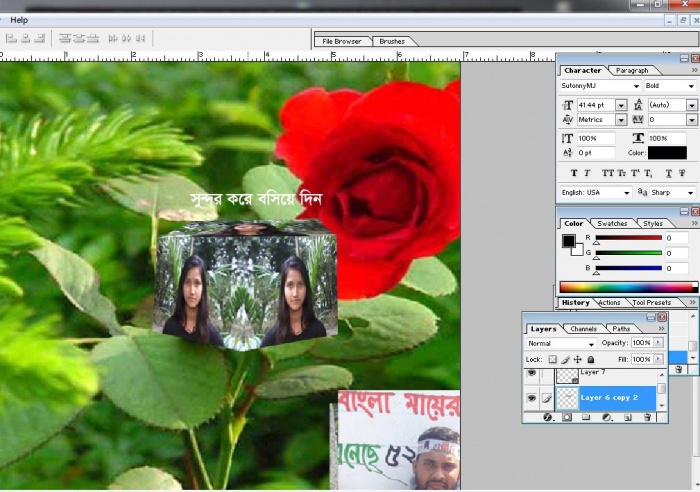Open the File Browser tab
The image size is (700, 492).
(342, 41)
